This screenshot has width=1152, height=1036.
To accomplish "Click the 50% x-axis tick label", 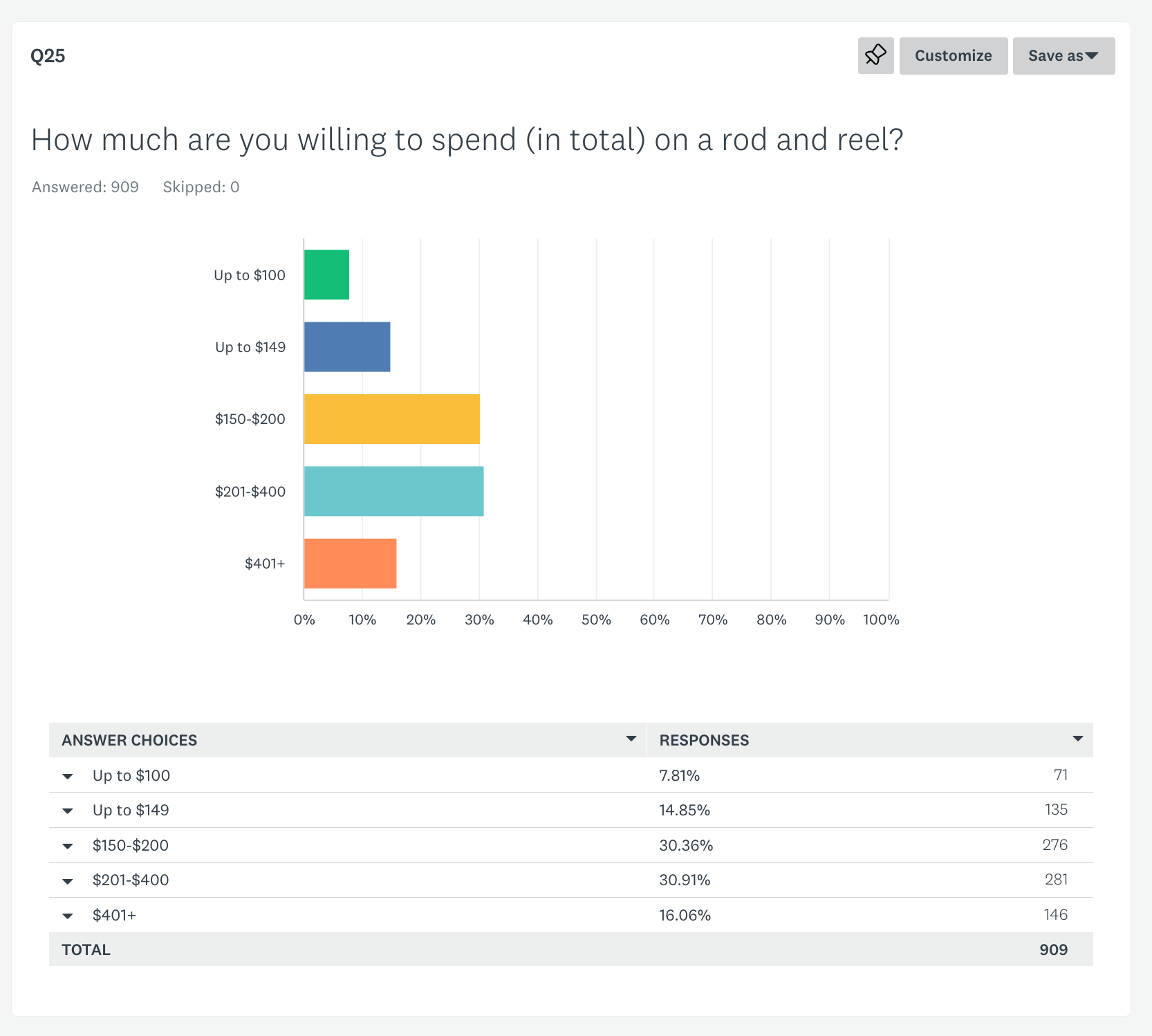I will (x=596, y=620).
